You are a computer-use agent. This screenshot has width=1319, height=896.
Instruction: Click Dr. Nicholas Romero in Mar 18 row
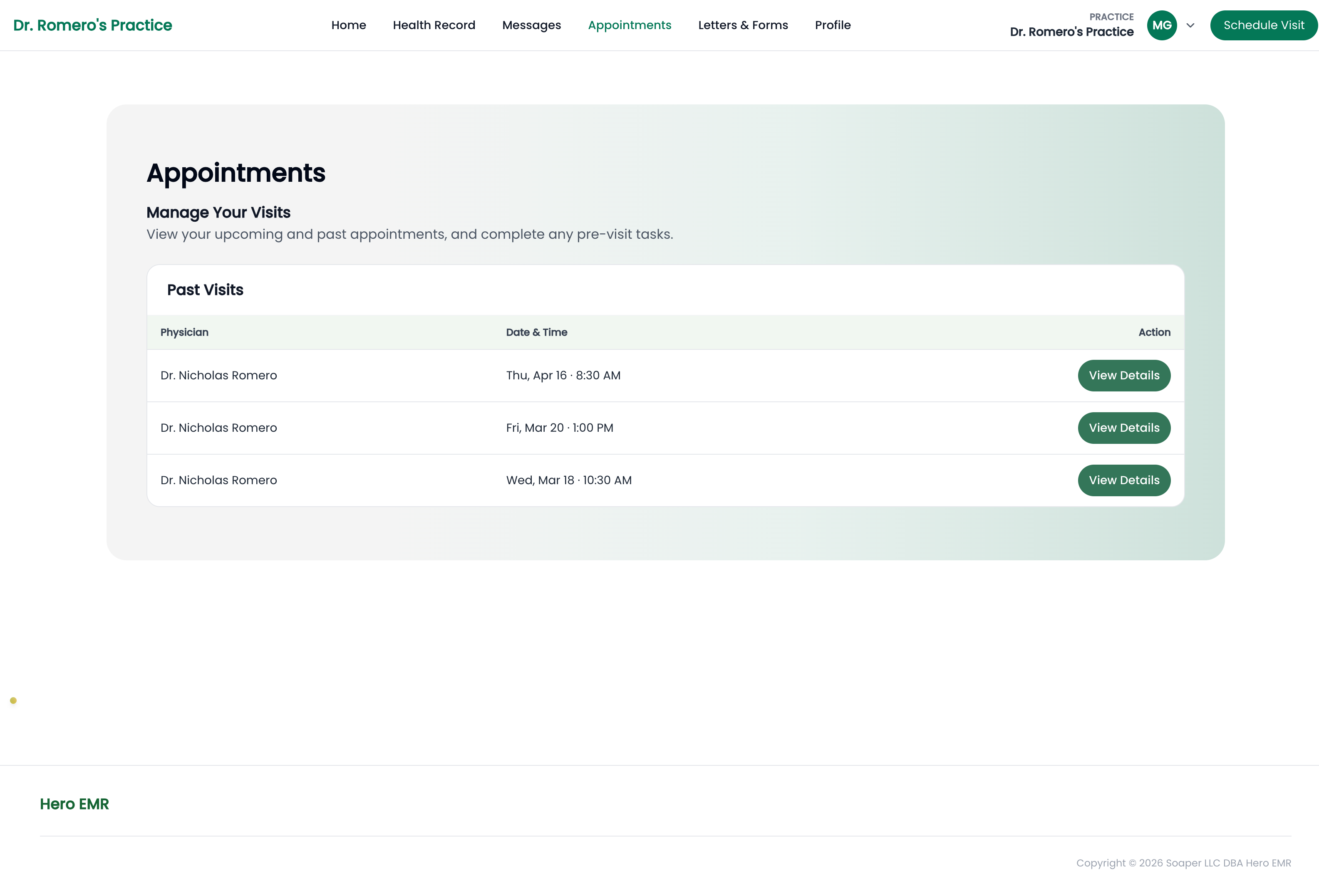coord(218,480)
